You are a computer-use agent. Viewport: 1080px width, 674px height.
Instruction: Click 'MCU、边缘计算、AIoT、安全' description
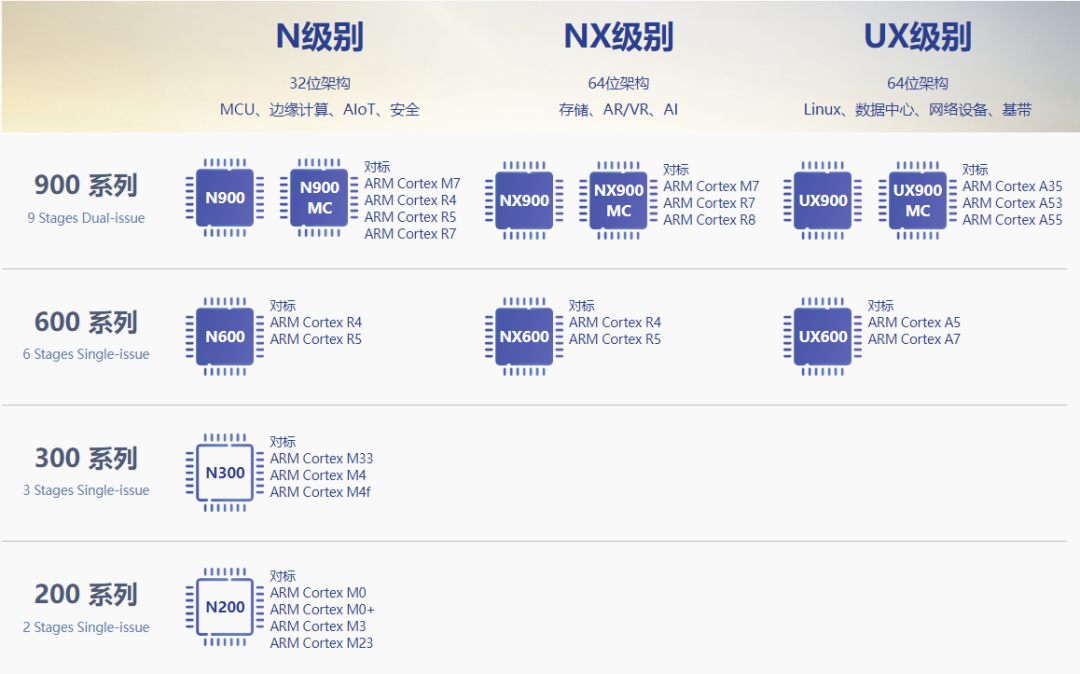(x=320, y=109)
